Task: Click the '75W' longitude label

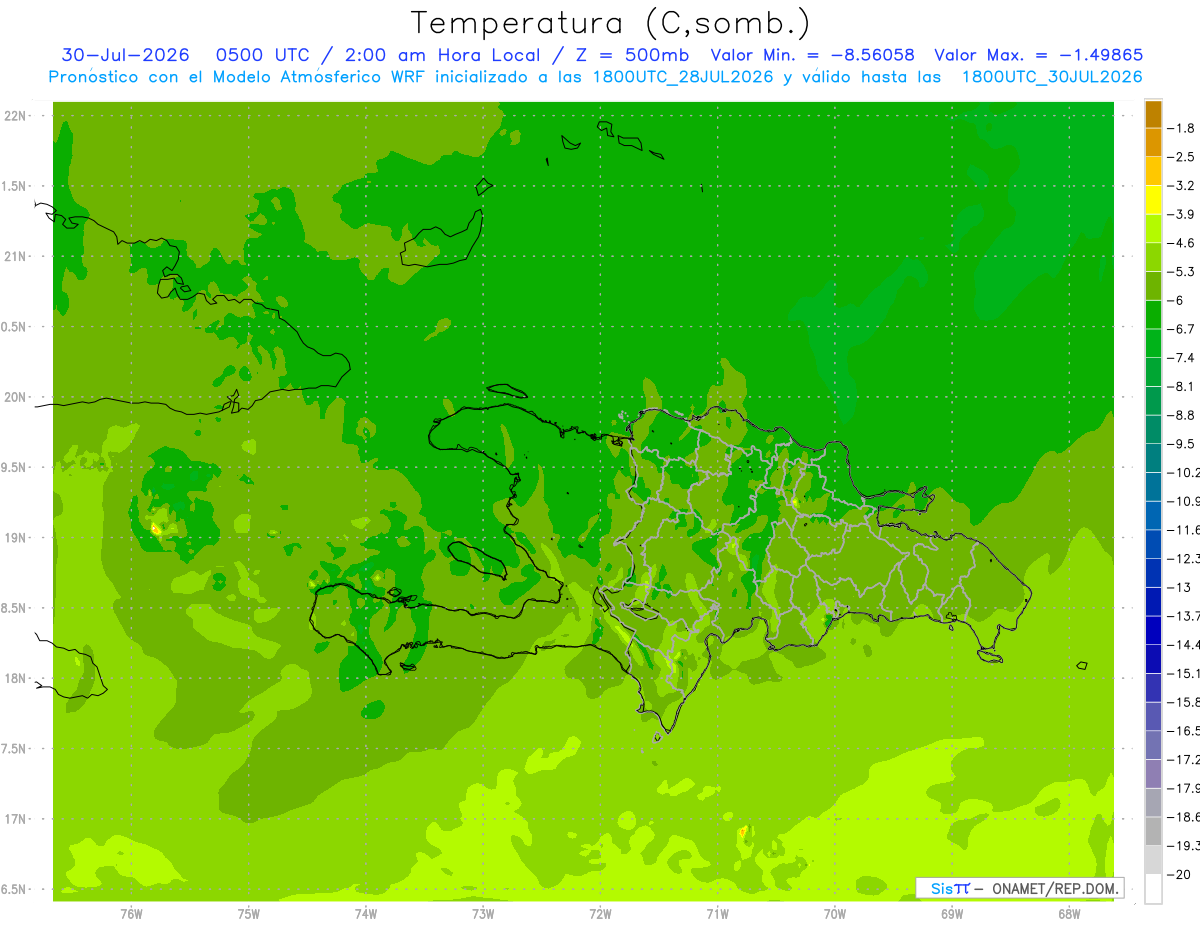Action: pyautogui.click(x=249, y=914)
